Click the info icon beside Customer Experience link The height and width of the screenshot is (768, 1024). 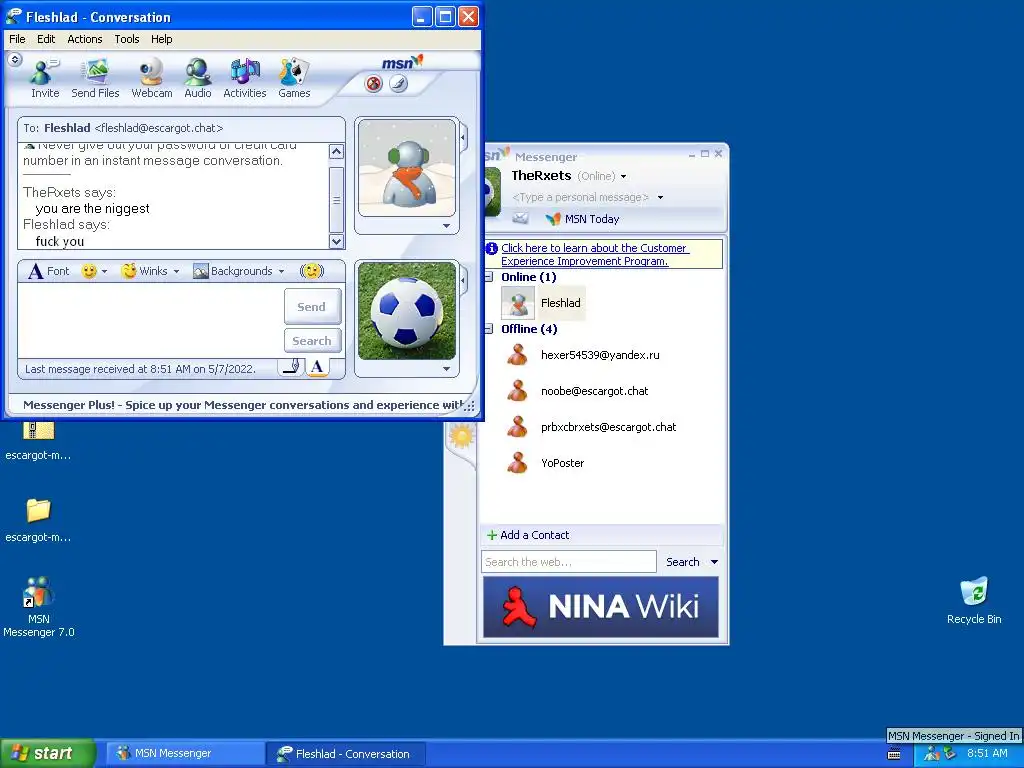point(492,248)
